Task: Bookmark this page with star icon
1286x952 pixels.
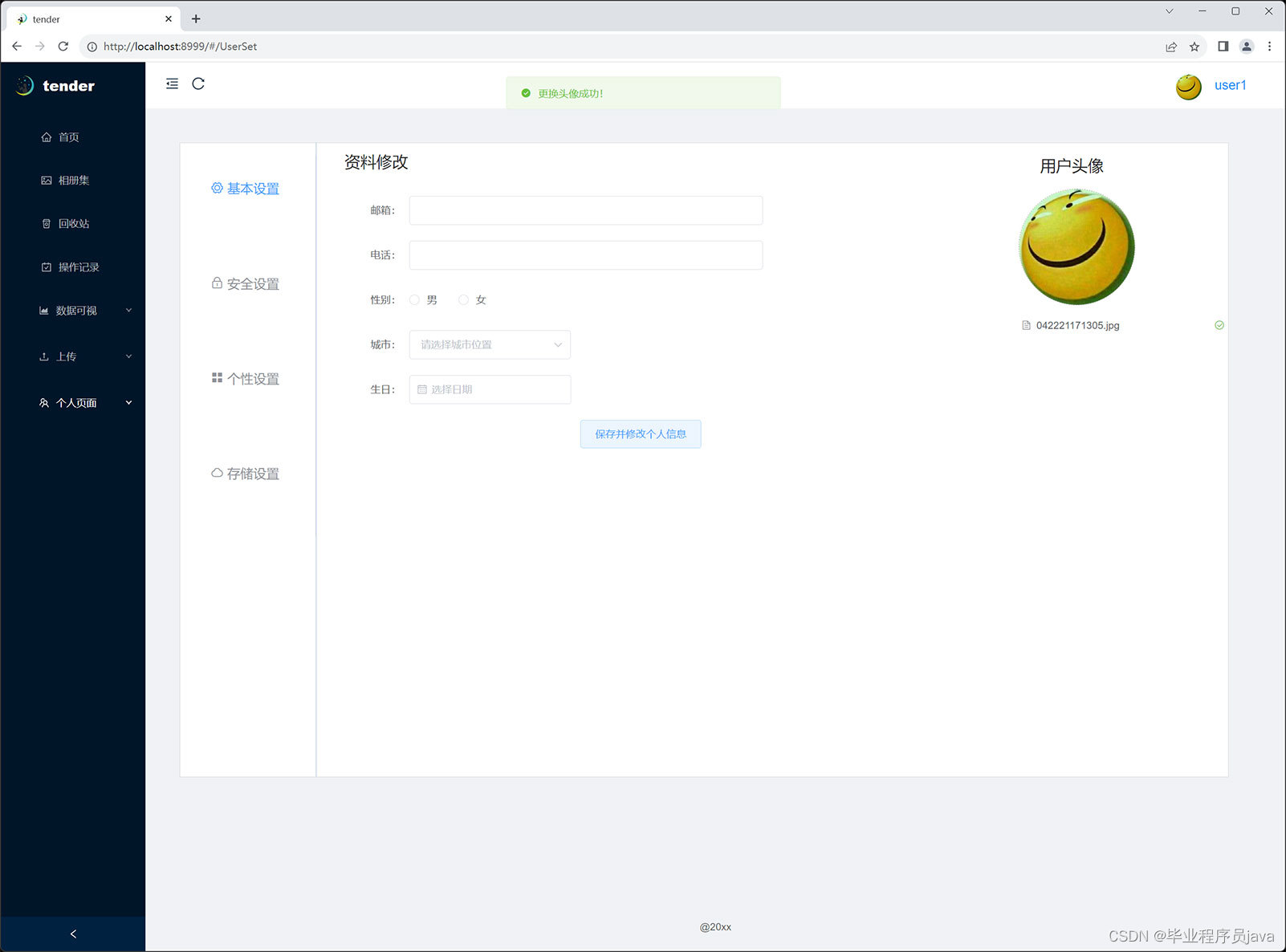Action: (1194, 47)
